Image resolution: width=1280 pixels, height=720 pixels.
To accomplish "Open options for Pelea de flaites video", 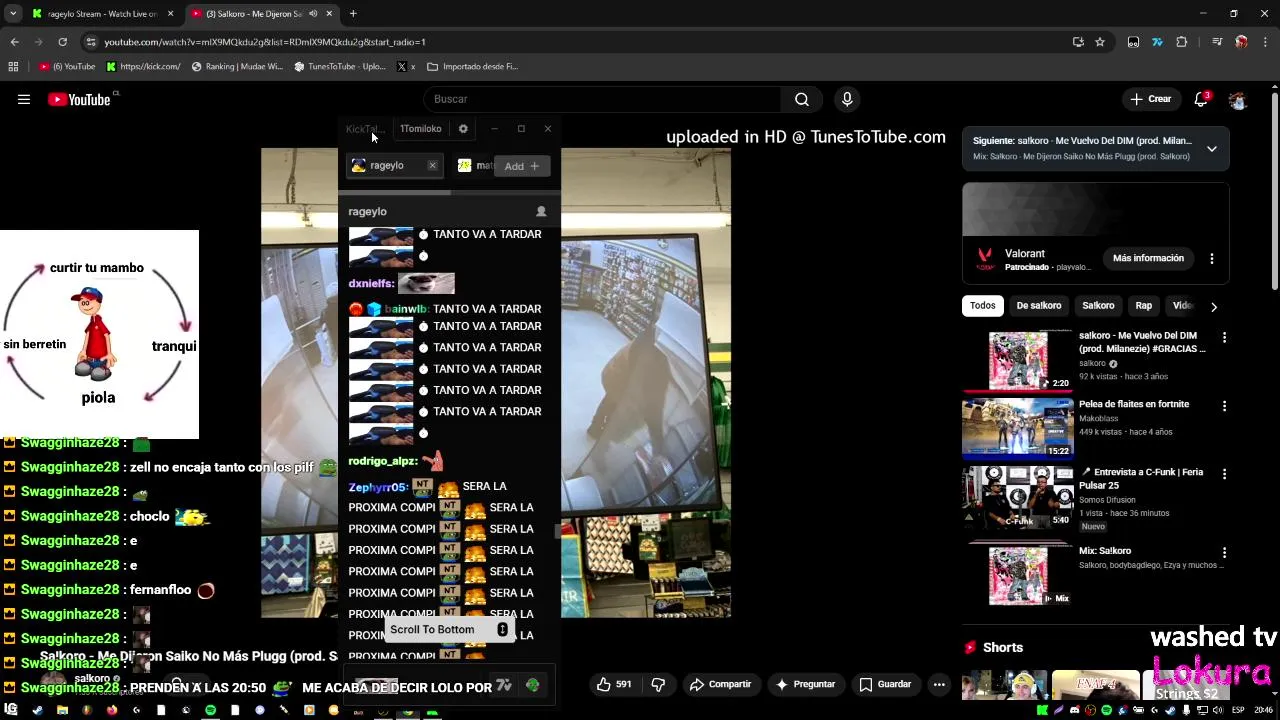I will (x=1224, y=406).
